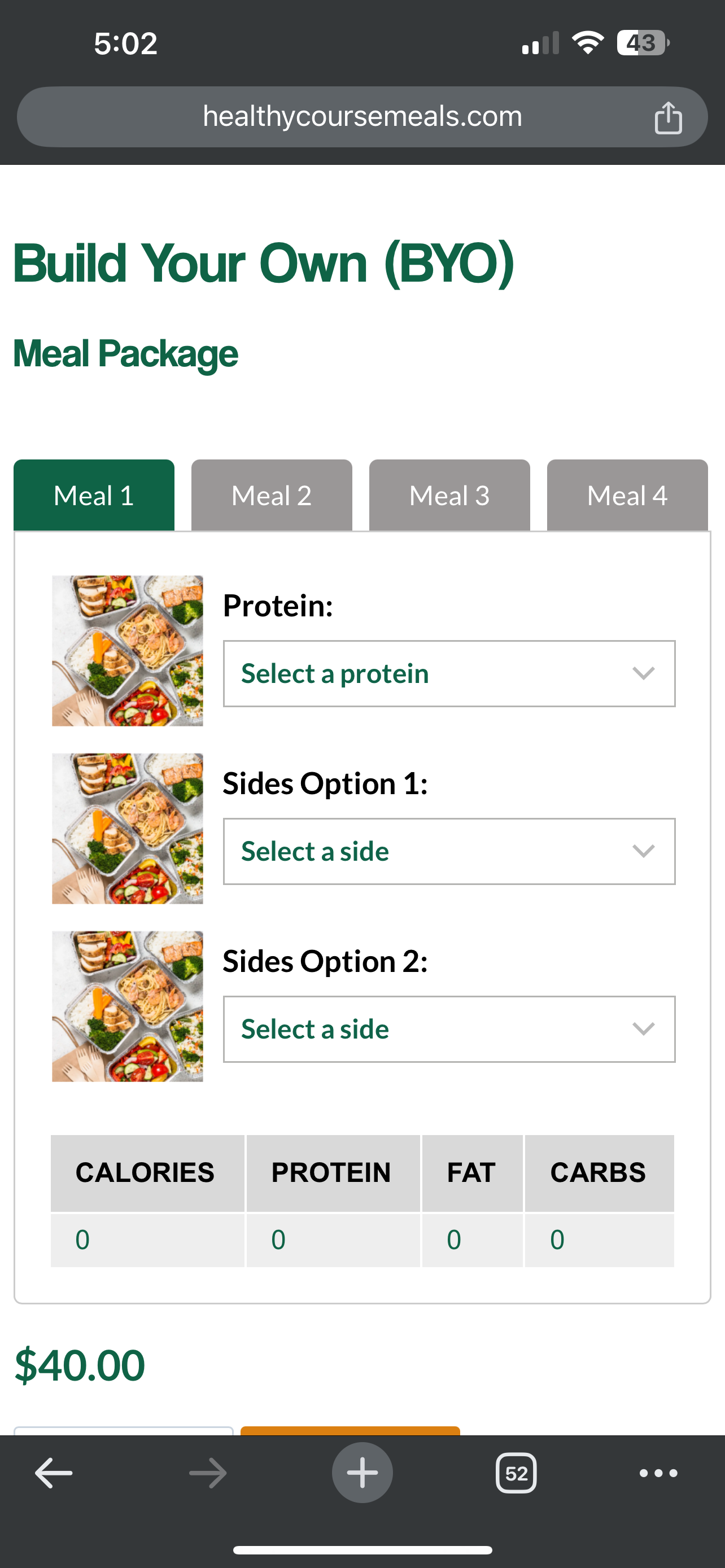Viewport: 725px width, 1568px height.
Task: Expand the Sides Option 2 dropdown
Action: point(449,1029)
